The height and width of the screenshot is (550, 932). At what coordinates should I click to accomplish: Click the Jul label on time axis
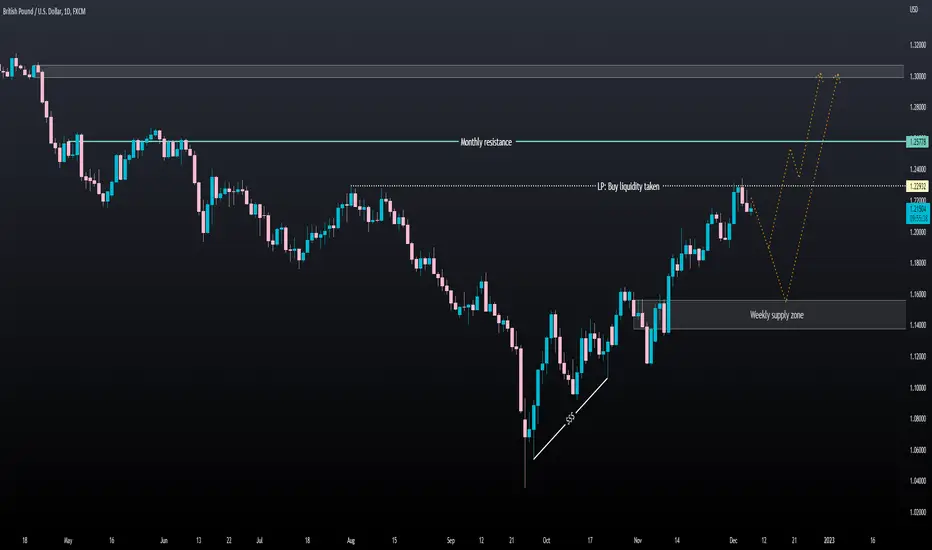[x=259, y=540]
